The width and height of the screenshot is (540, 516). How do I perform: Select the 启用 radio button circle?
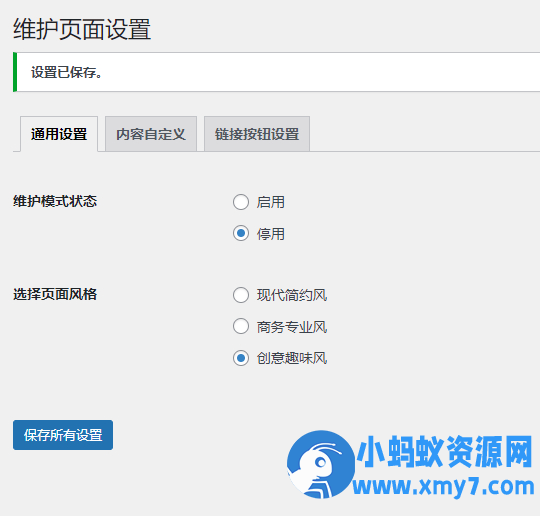point(241,202)
